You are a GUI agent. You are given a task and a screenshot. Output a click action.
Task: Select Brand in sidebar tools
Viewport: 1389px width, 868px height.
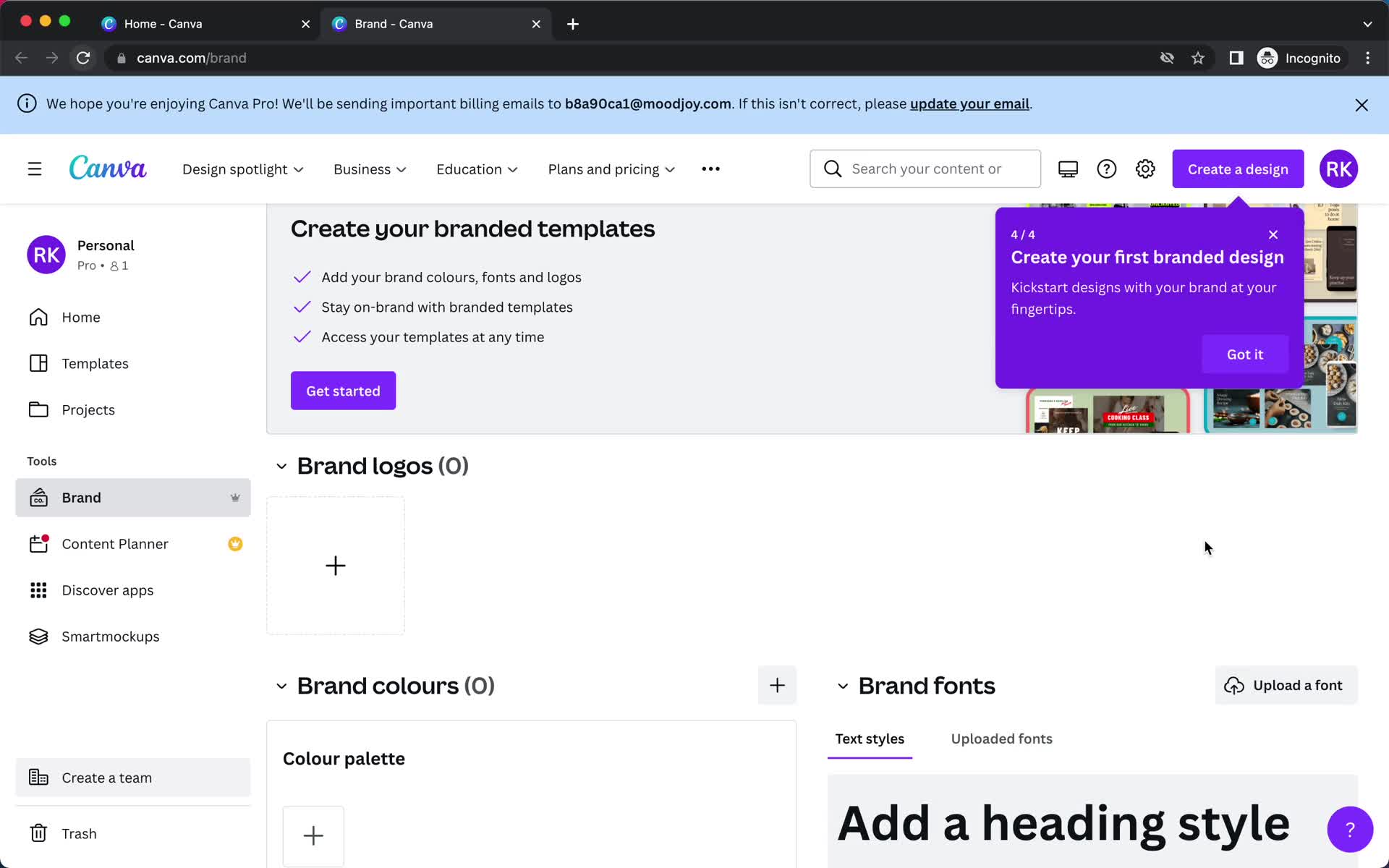(133, 498)
